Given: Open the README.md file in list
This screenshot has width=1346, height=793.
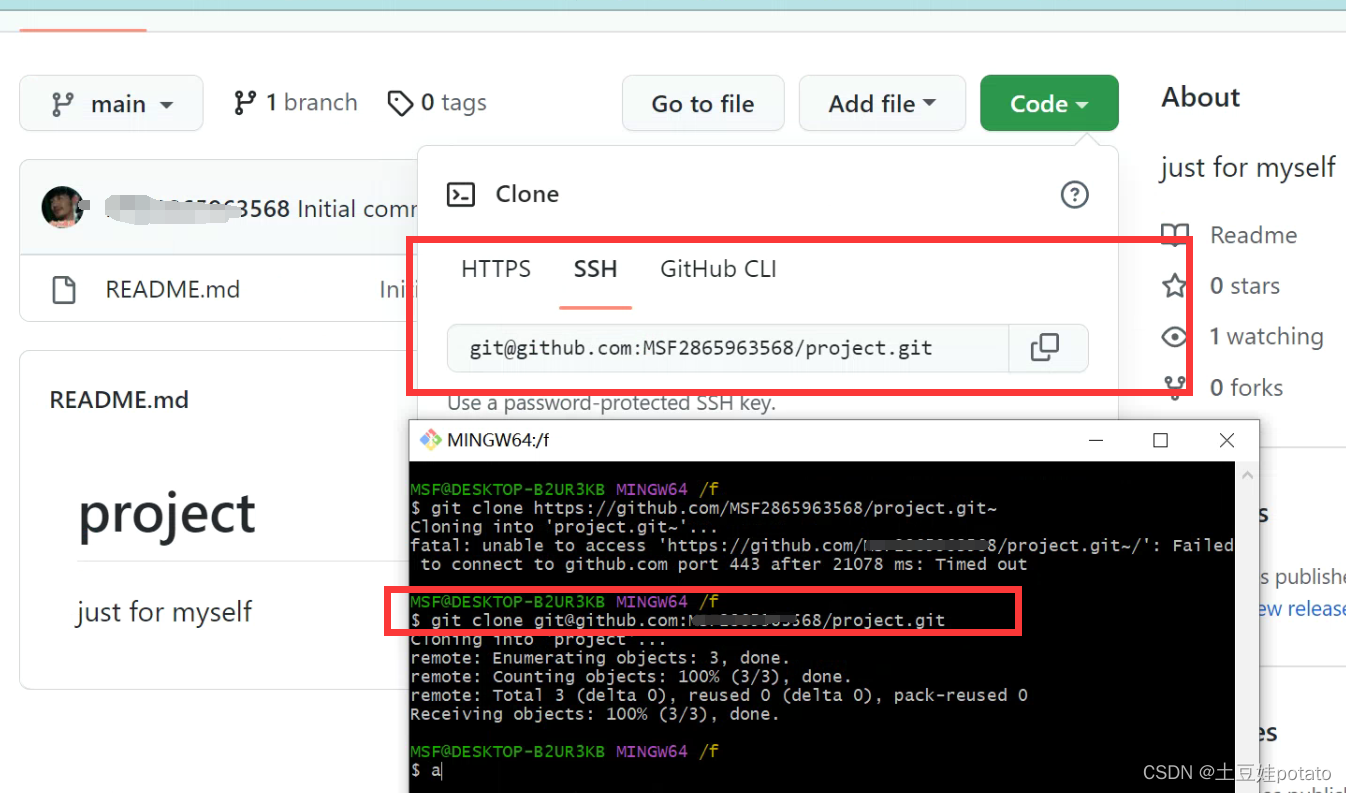Looking at the screenshot, I should [x=173, y=289].
